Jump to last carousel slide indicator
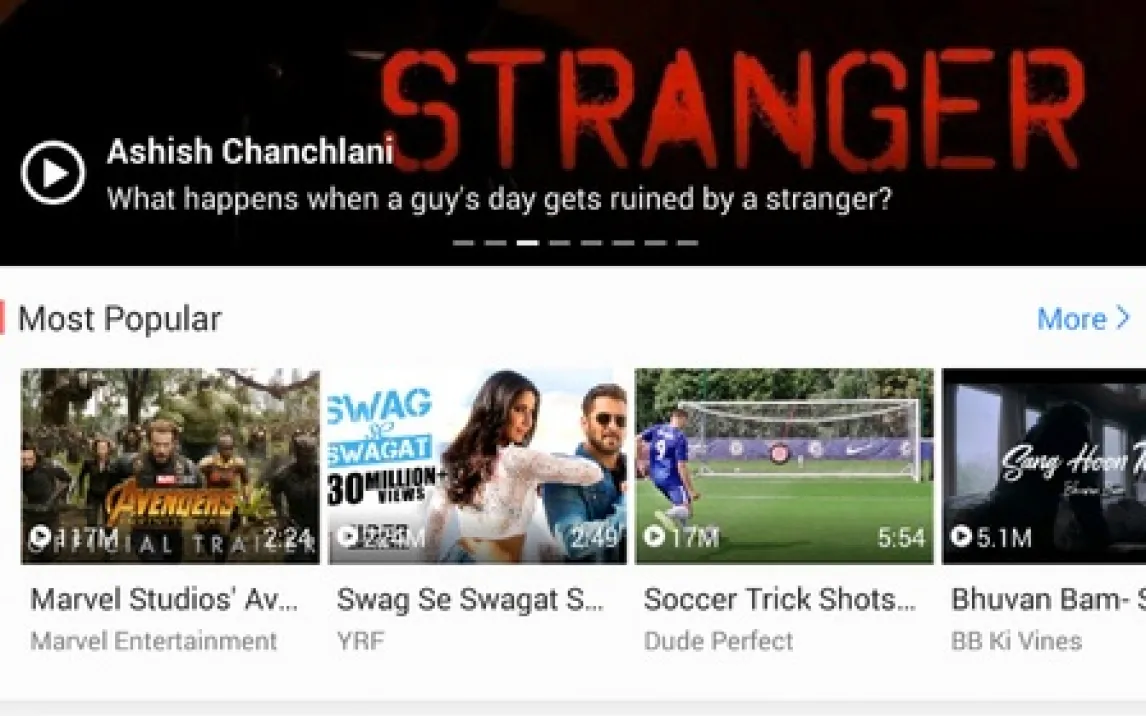The width and height of the screenshot is (1146, 716). click(688, 243)
